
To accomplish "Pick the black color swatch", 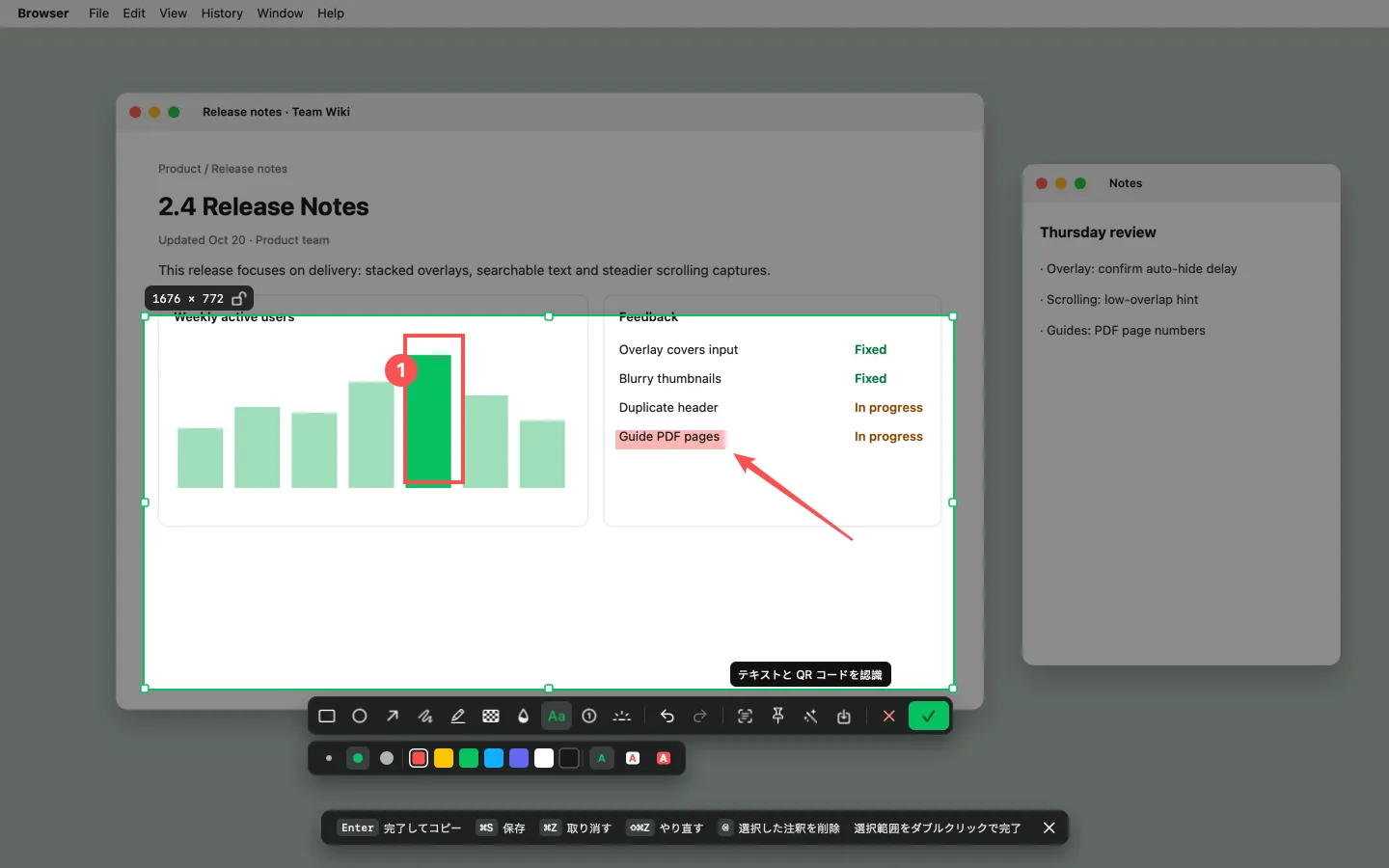I will (569, 758).
